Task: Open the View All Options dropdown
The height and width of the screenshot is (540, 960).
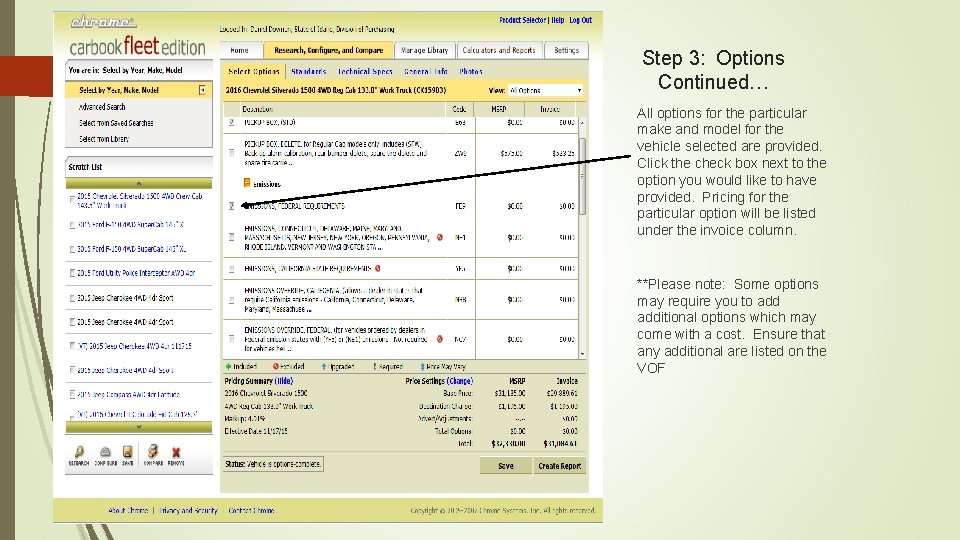Action: [545, 90]
